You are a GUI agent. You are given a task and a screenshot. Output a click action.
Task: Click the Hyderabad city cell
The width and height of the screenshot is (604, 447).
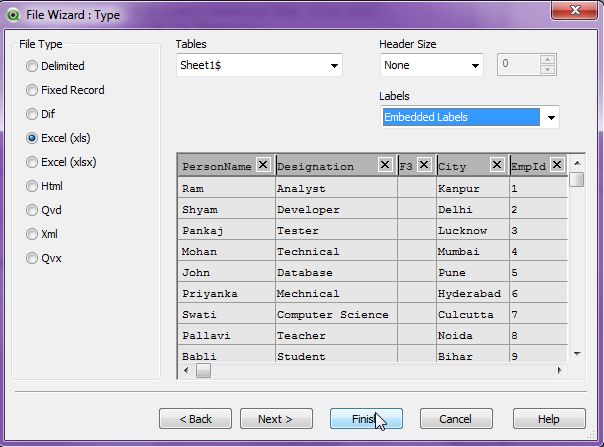(x=473, y=294)
